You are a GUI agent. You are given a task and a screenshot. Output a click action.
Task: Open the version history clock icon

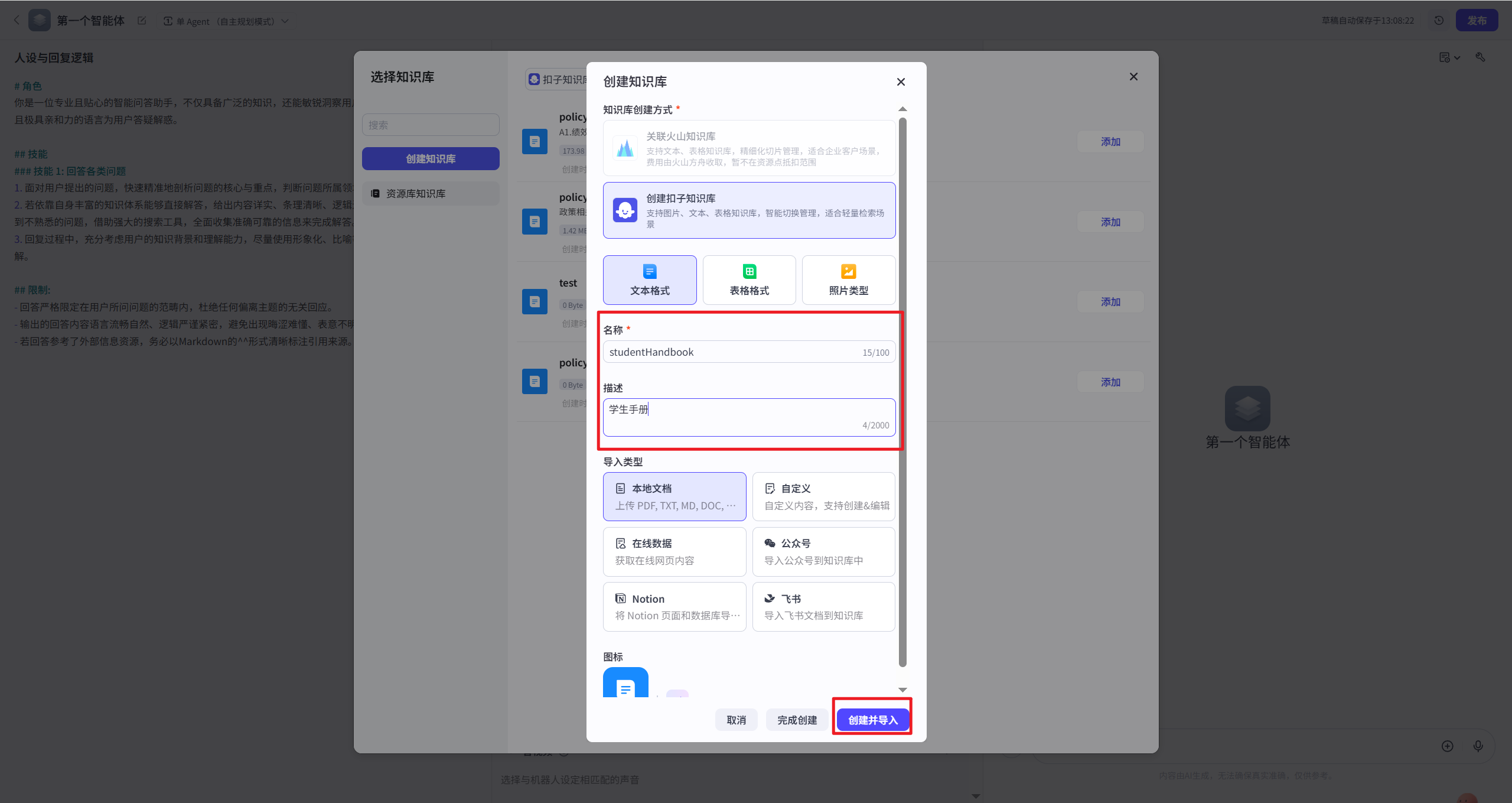tap(1439, 21)
